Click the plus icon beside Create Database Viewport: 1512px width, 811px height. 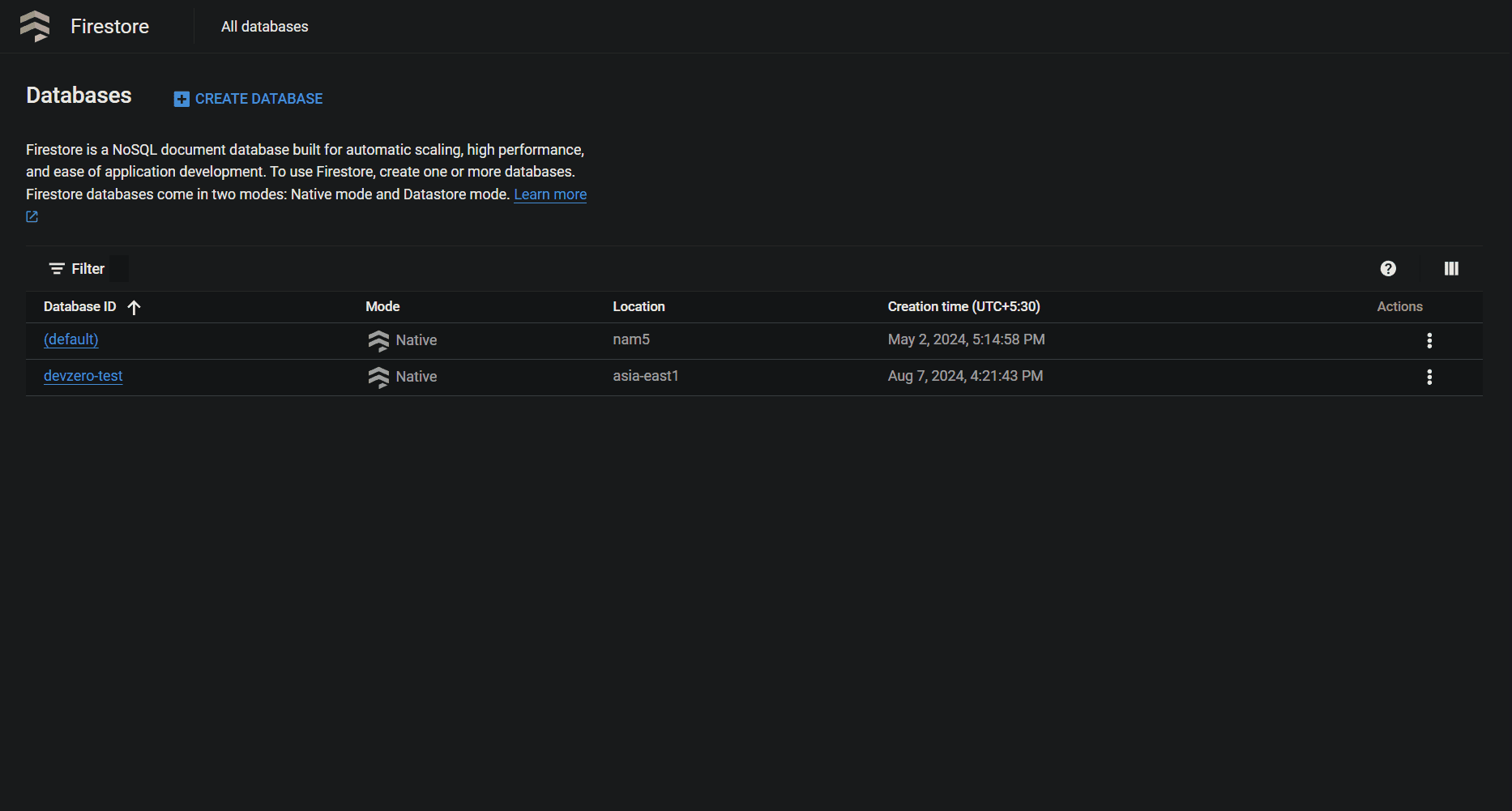tap(182, 99)
